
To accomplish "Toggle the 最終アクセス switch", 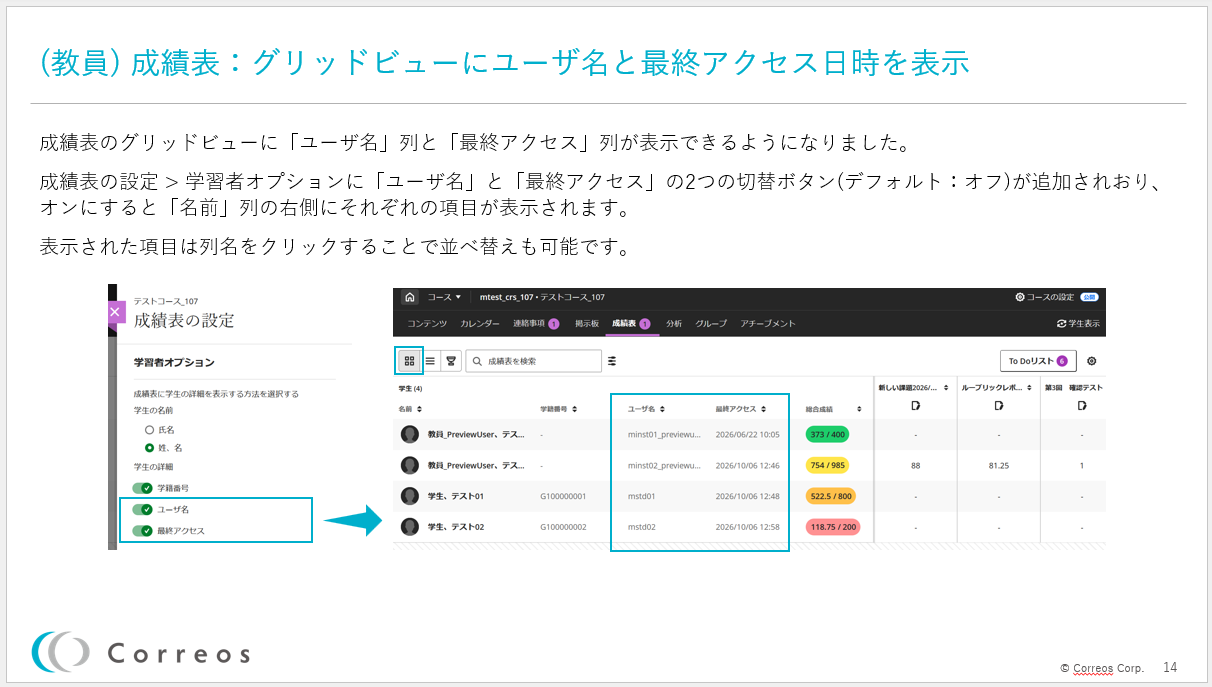I will point(143,531).
